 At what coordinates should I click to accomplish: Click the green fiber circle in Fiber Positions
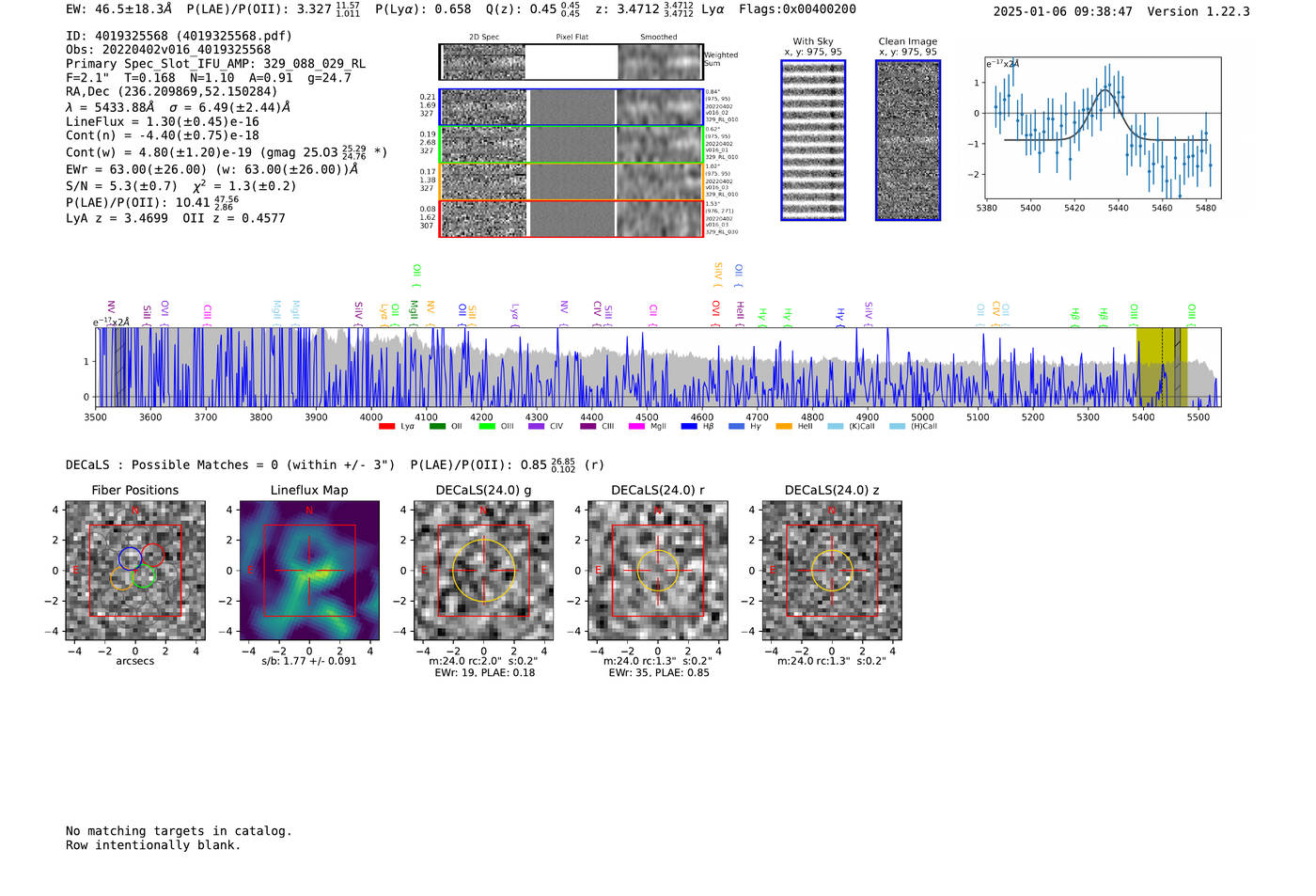coord(144,577)
